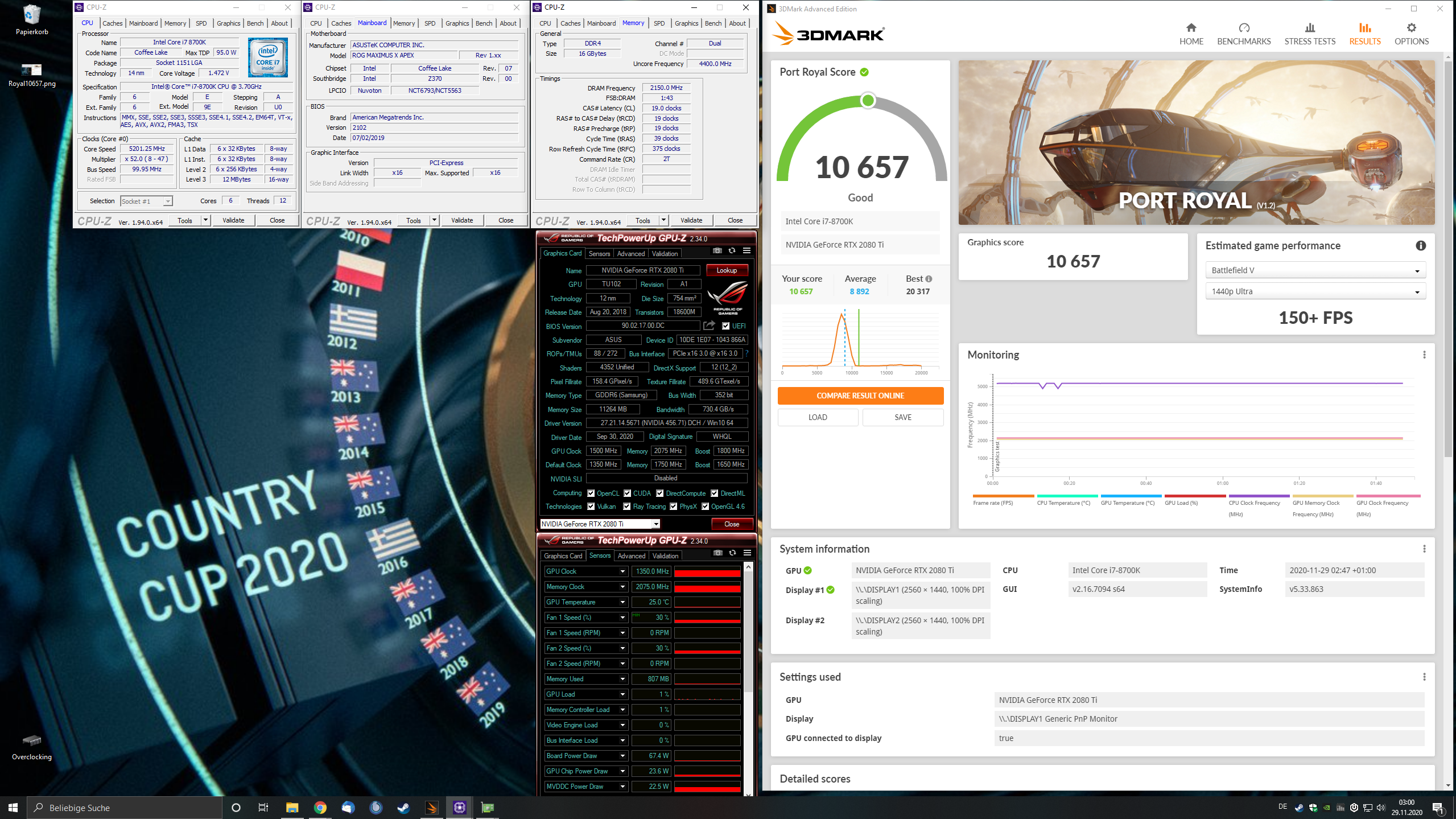Toggle the DirectML checkbox
The width and height of the screenshot is (1456, 819).
pyautogui.click(x=715, y=493)
